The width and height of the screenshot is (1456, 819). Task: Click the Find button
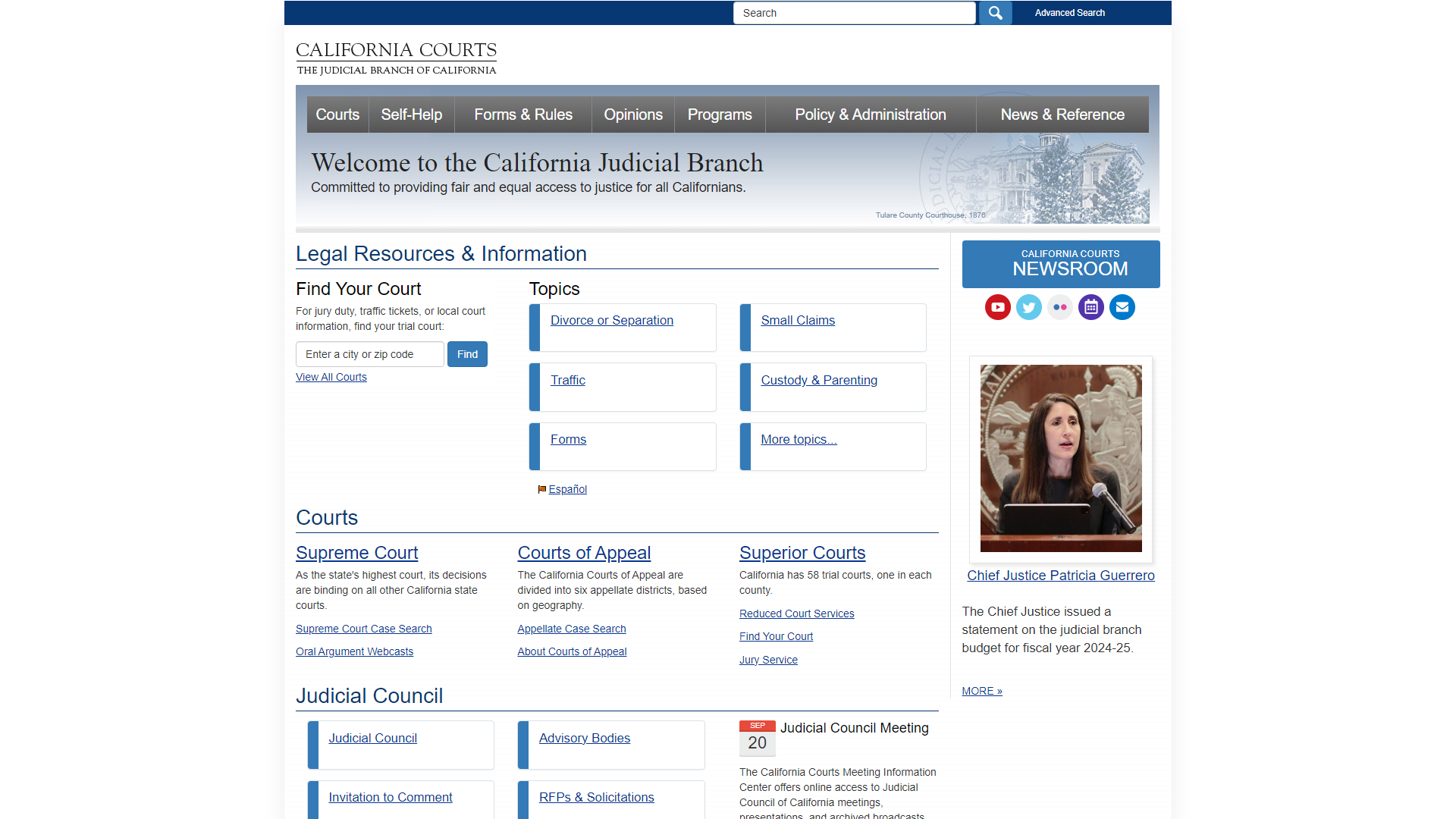pos(467,354)
